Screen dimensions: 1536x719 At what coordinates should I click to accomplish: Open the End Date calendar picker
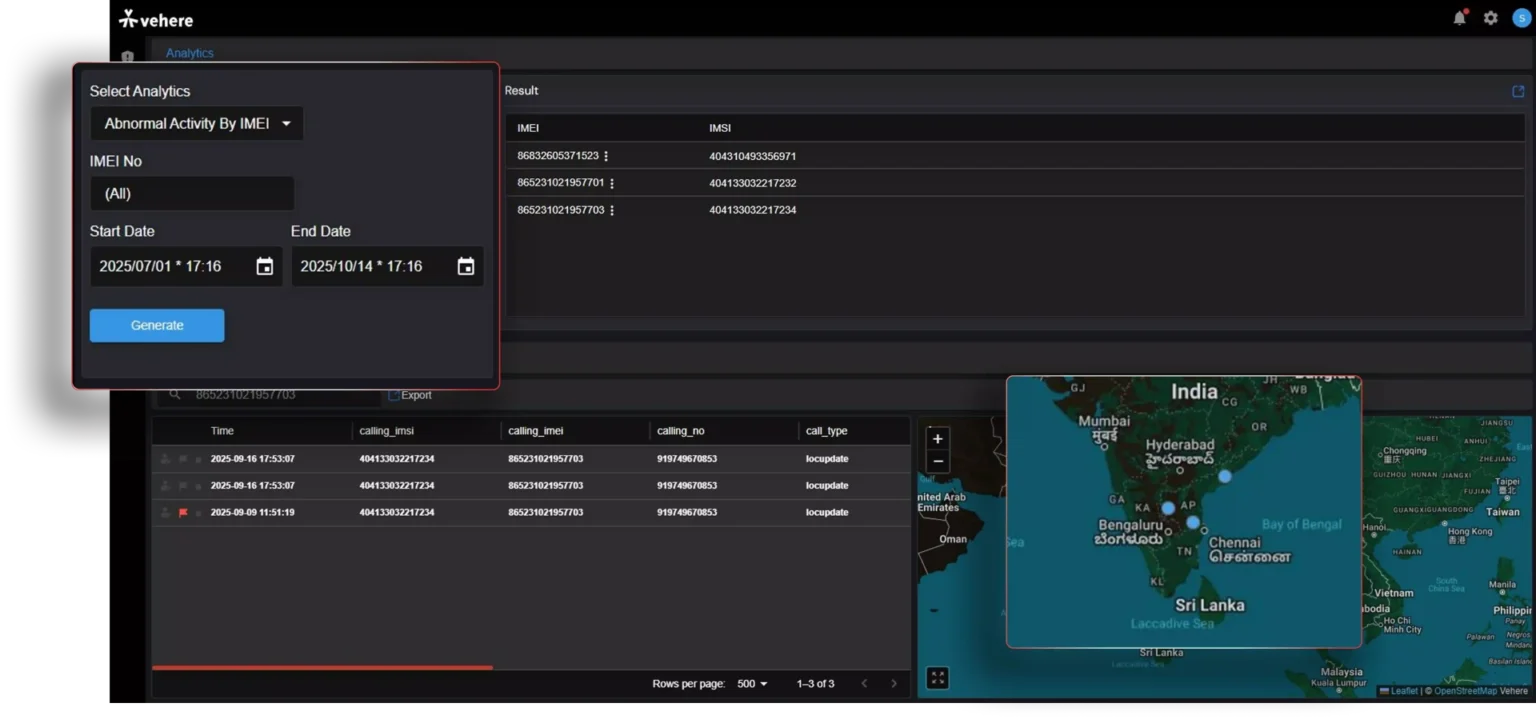pyautogui.click(x=466, y=267)
